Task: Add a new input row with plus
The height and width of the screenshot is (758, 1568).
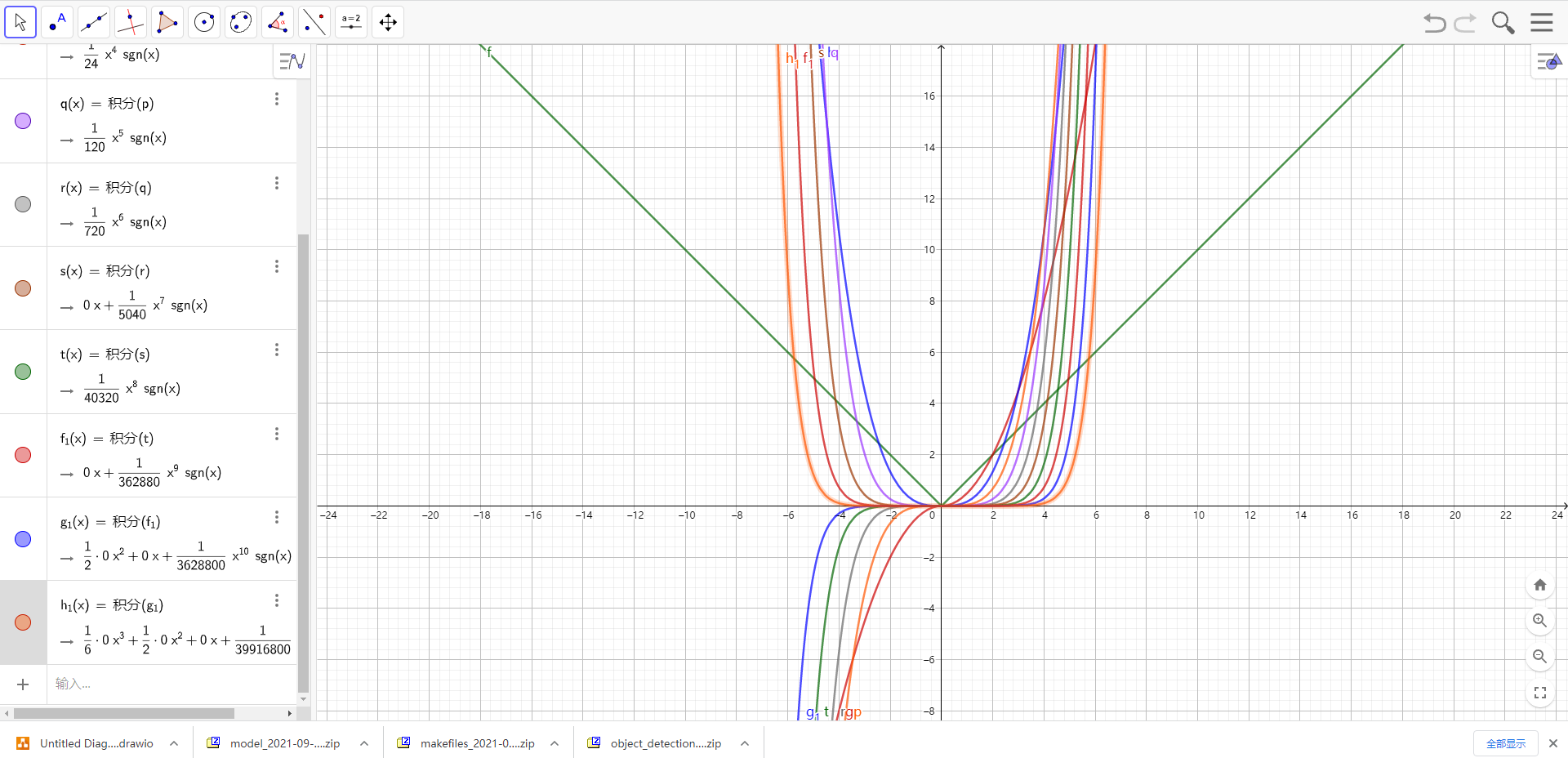Action: tap(23, 684)
